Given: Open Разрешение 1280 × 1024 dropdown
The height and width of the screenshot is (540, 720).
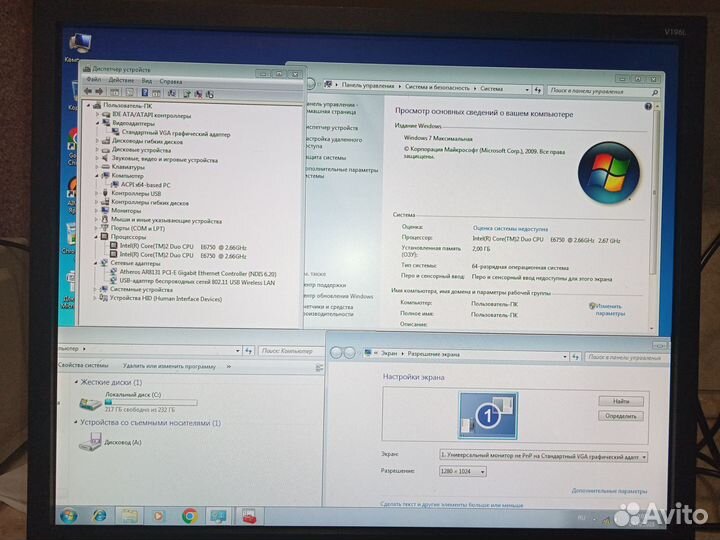Looking at the screenshot, I should tap(462, 471).
